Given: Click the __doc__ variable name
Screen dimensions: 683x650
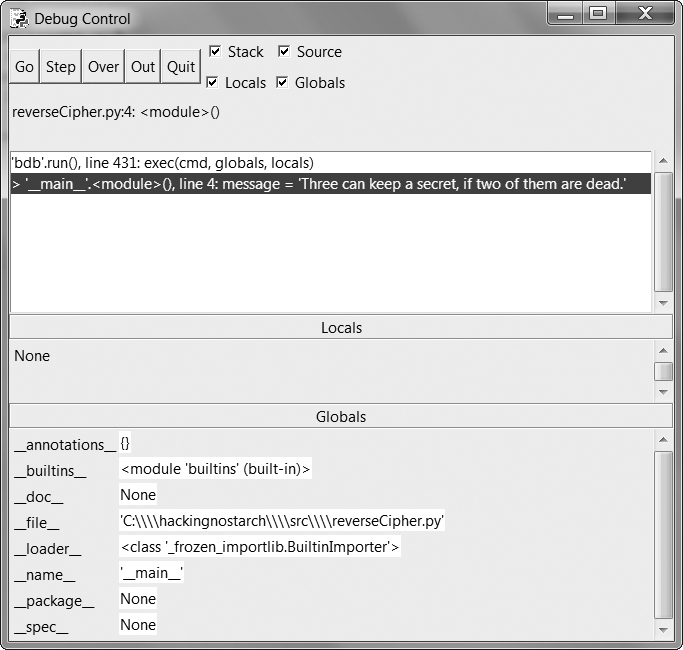Looking at the screenshot, I should point(39,497).
